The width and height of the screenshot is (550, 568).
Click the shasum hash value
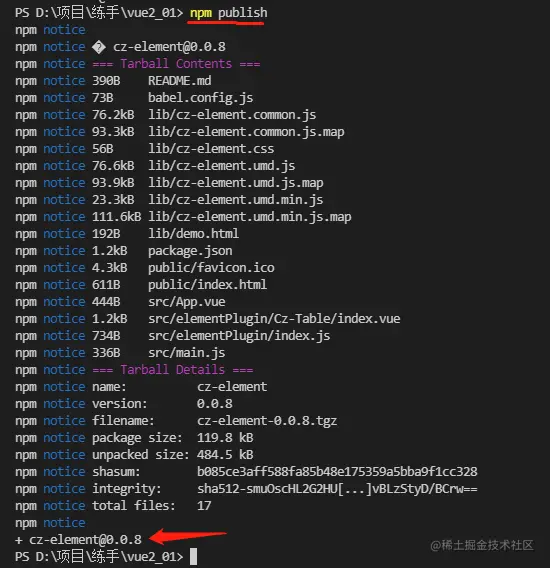point(337,472)
